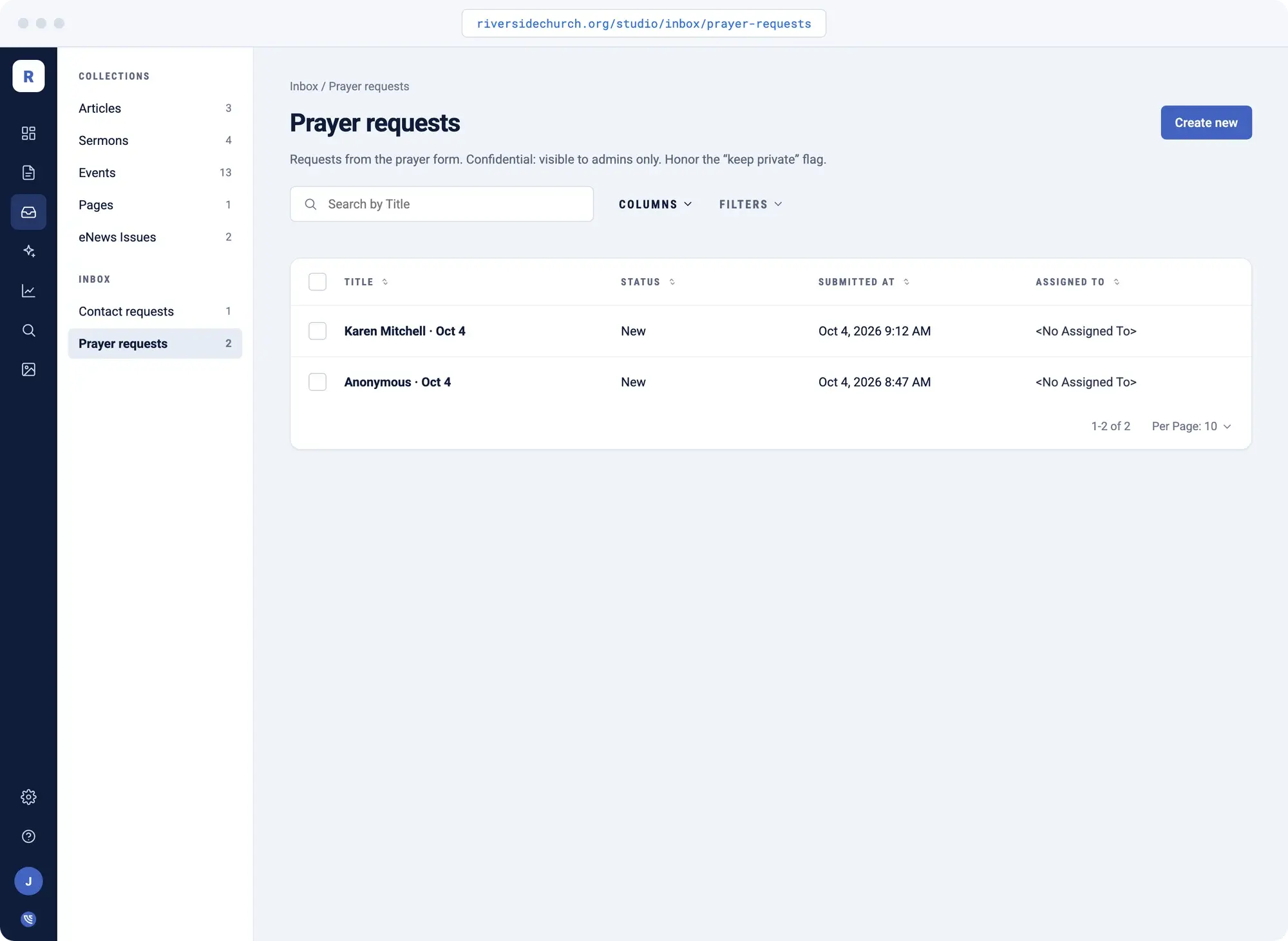Sort by Assigned To column arrows

coord(1117,282)
